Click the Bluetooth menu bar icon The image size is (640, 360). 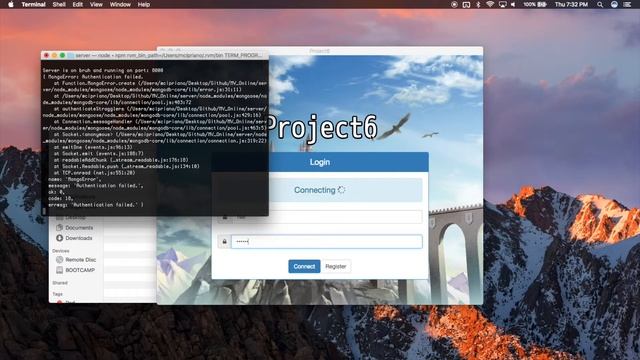(478, 4)
